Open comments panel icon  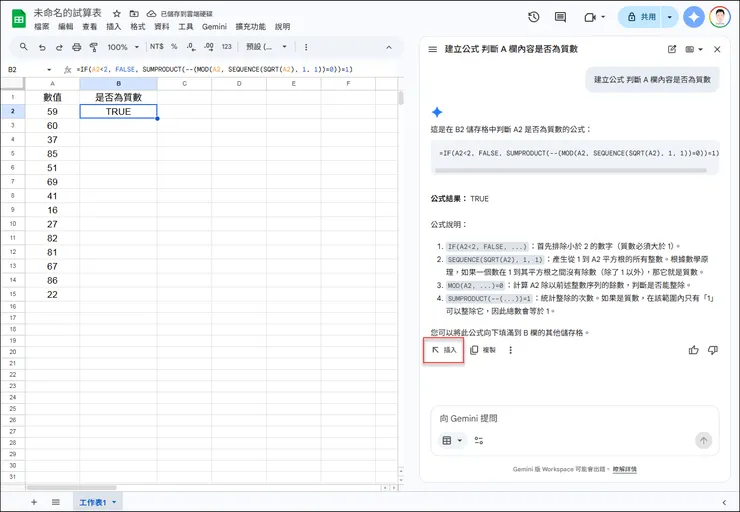point(560,17)
